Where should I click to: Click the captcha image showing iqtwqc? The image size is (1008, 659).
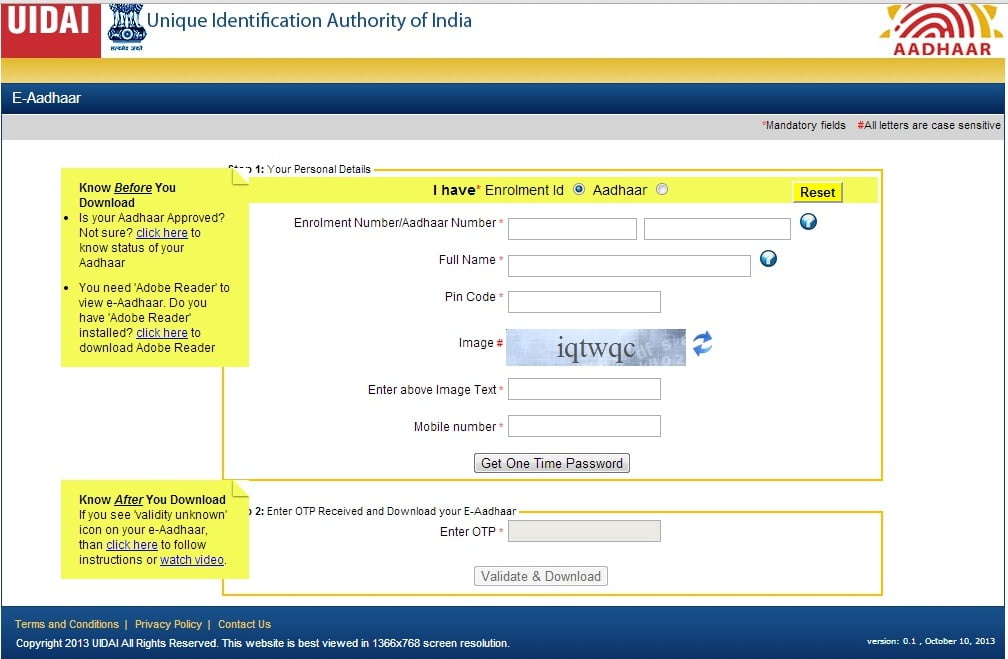(596, 347)
